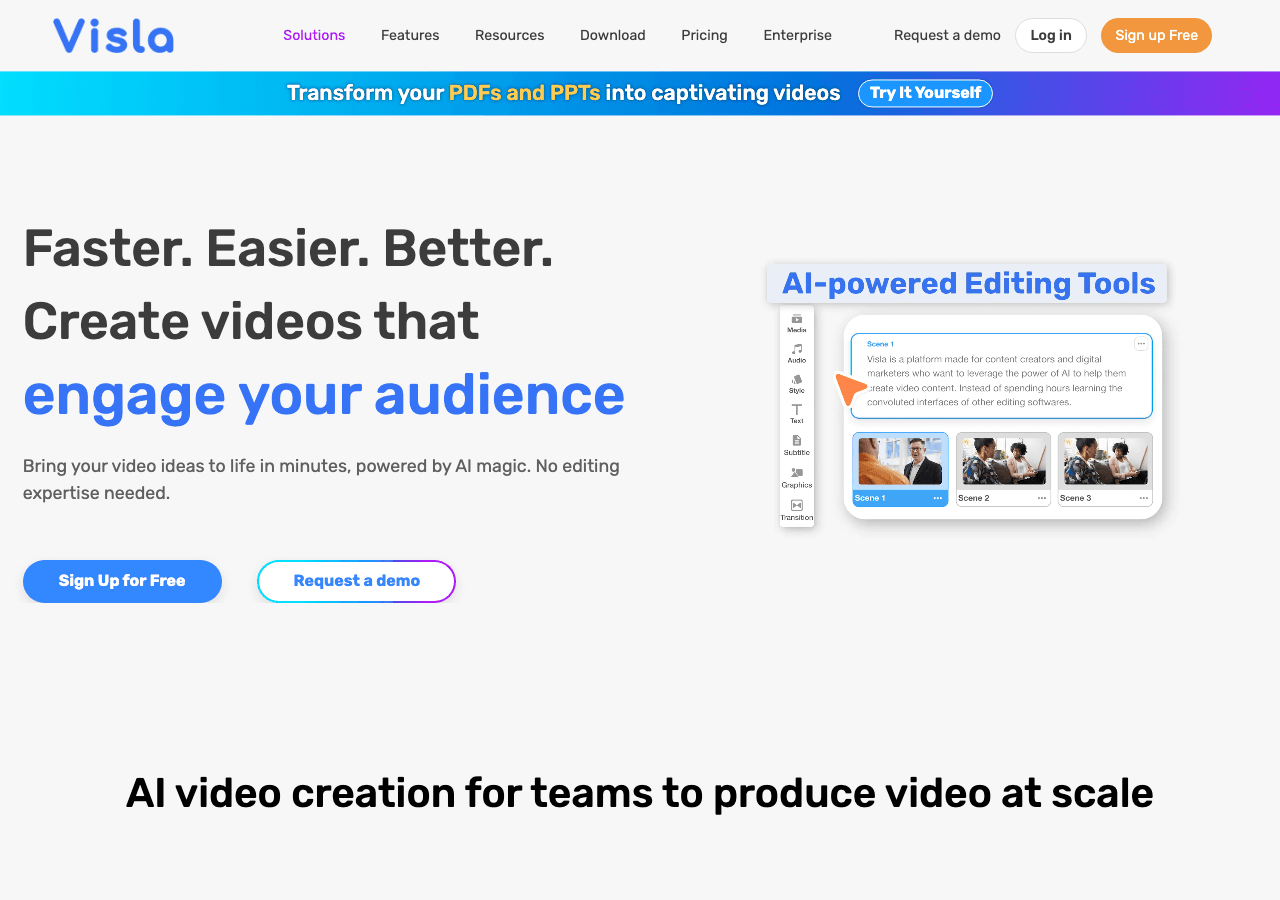Image resolution: width=1280 pixels, height=900 pixels.
Task: Open the Resources menu
Action: [510, 35]
